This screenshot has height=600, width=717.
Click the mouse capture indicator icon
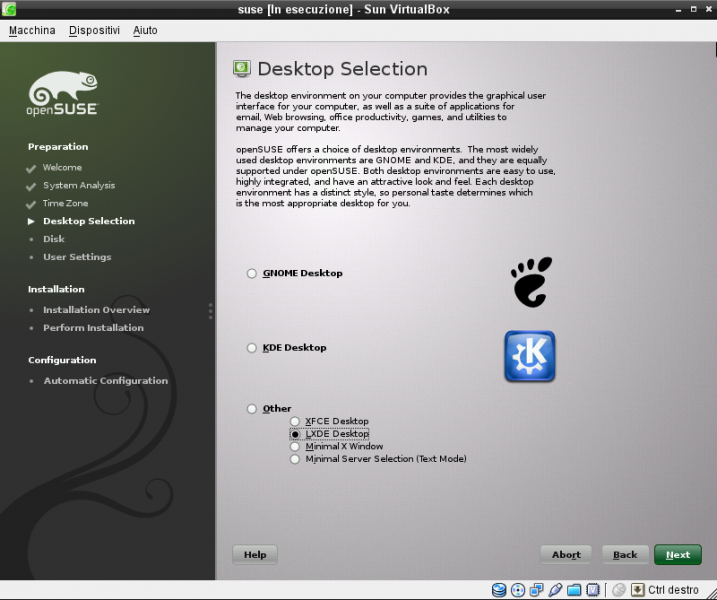tap(619, 590)
